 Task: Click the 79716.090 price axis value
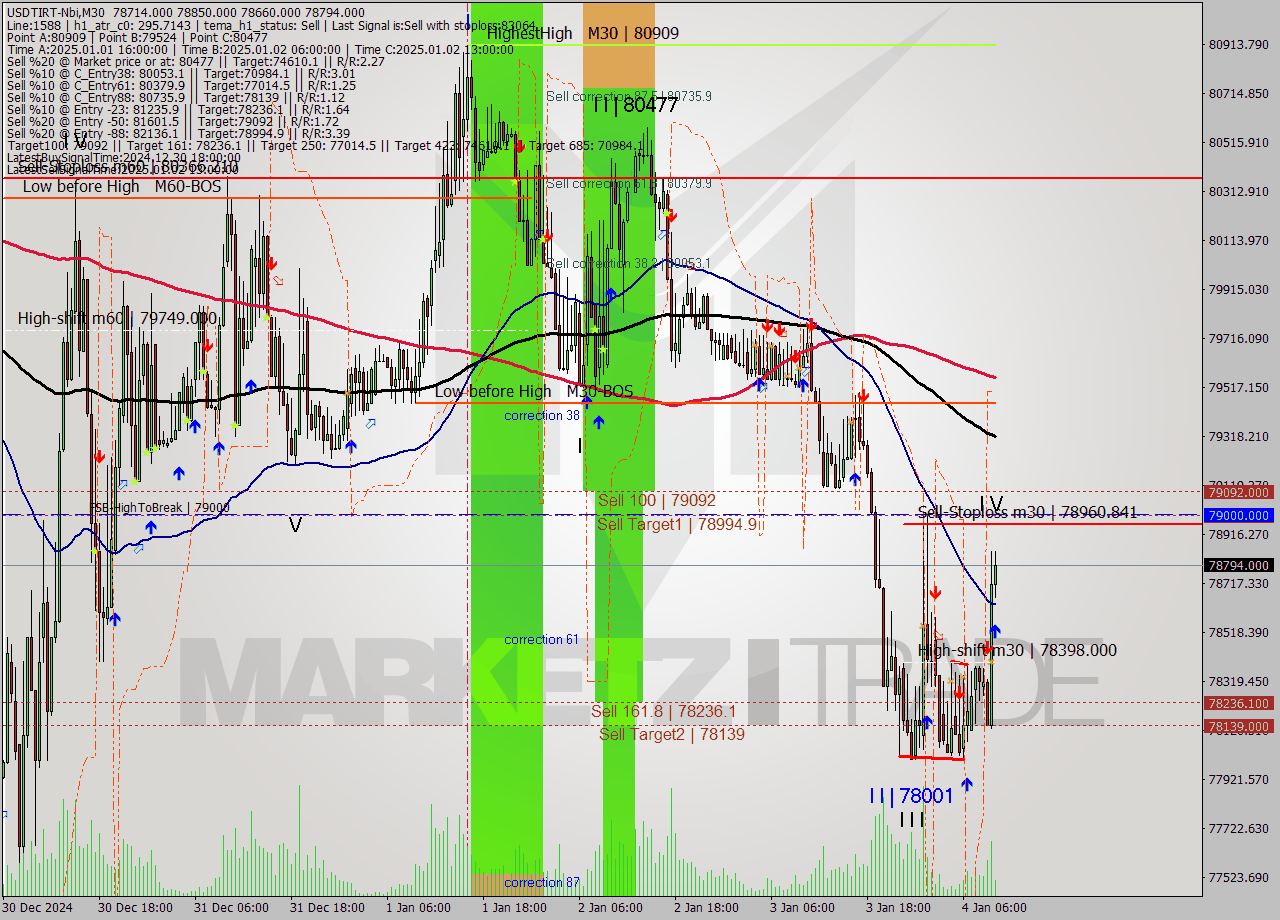[1238, 338]
